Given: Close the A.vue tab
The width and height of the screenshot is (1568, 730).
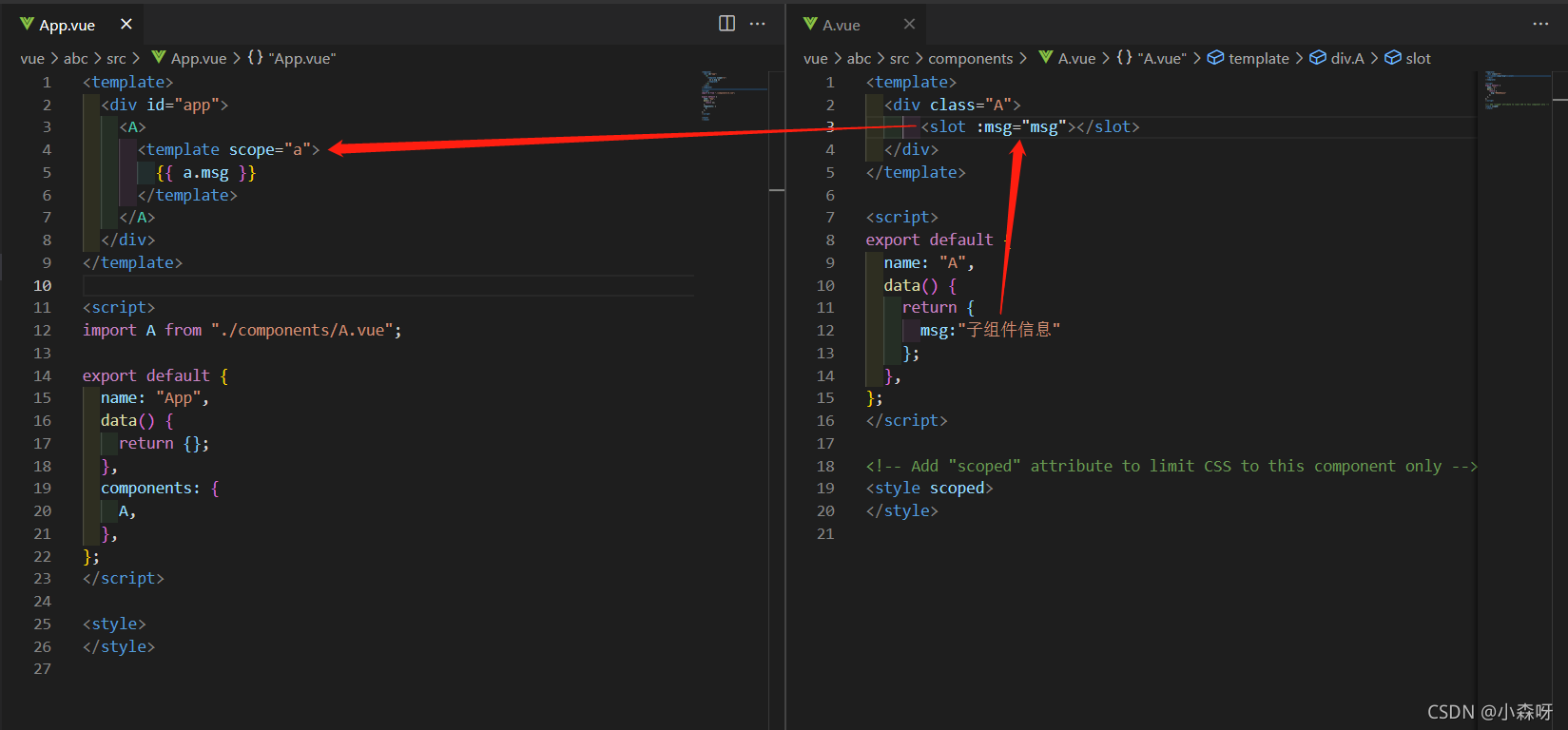Looking at the screenshot, I should [909, 24].
